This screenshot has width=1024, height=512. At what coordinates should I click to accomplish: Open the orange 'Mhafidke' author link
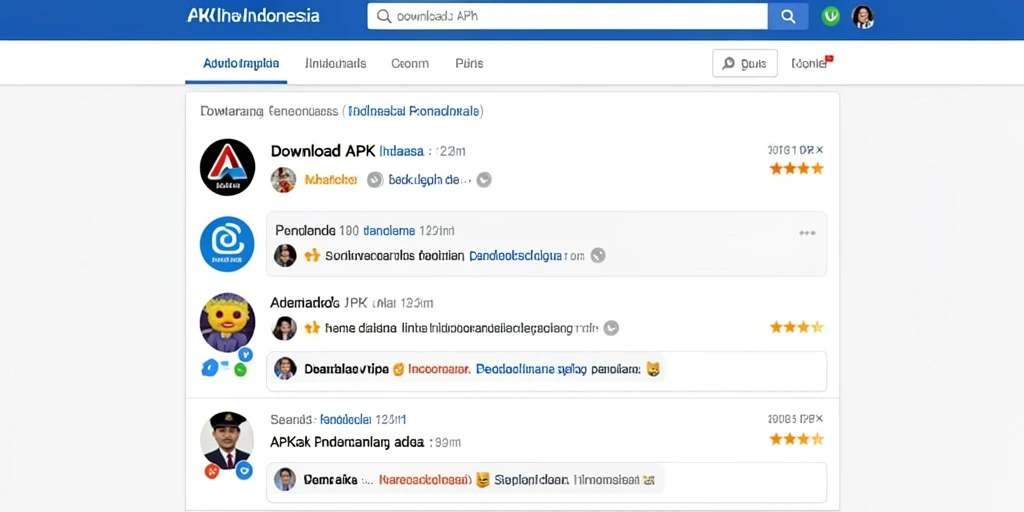pyautogui.click(x=331, y=180)
